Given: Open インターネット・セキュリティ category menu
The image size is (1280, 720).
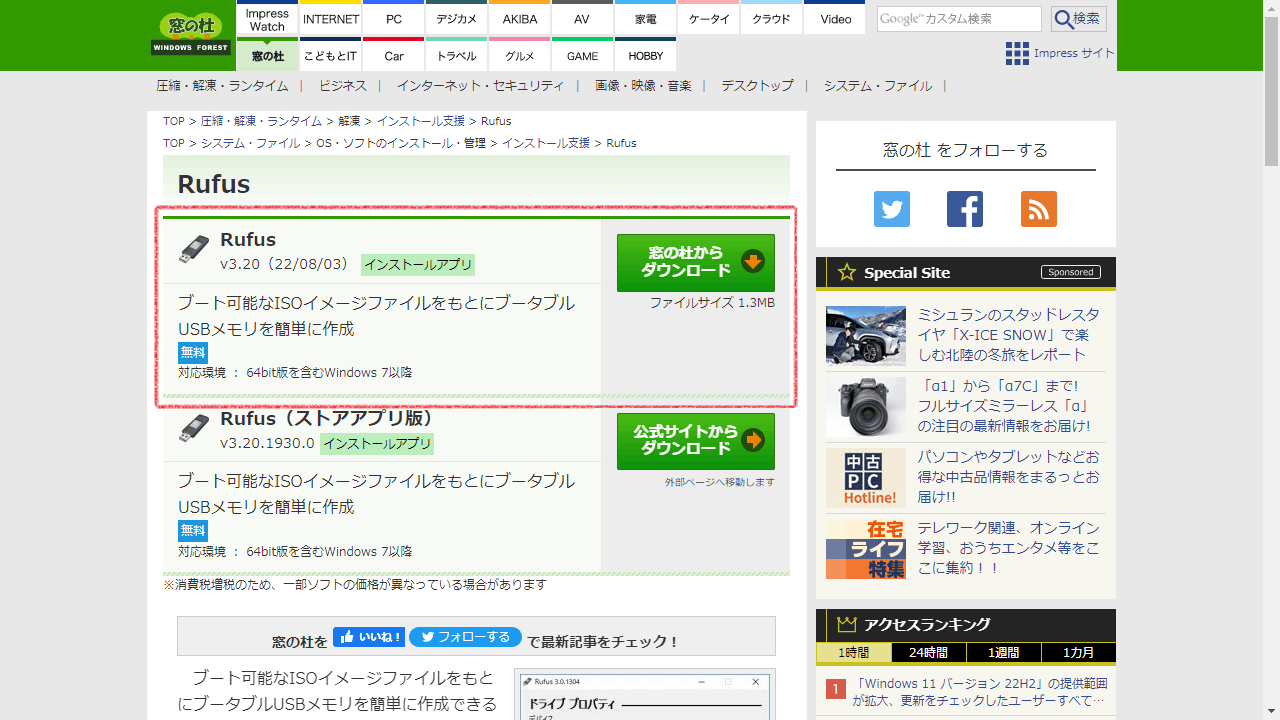Looking at the screenshot, I should pyautogui.click(x=480, y=86).
